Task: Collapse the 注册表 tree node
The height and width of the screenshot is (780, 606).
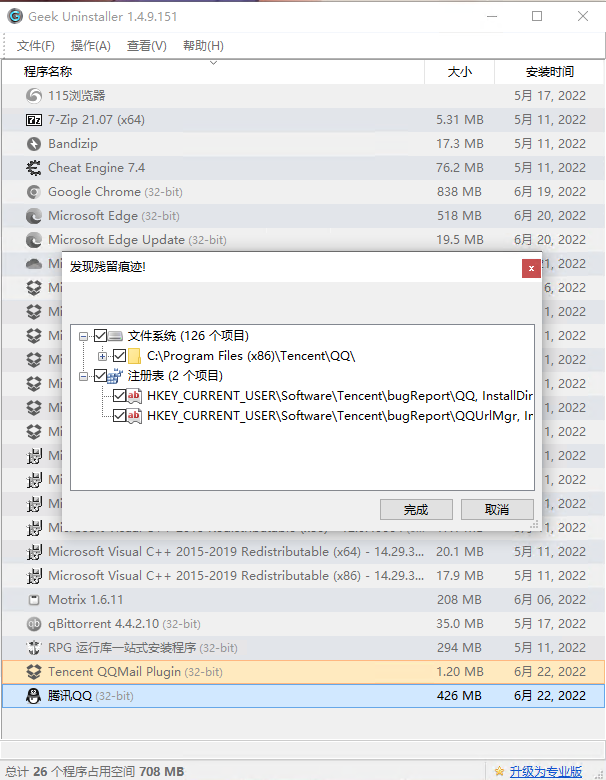Action: pos(84,376)
